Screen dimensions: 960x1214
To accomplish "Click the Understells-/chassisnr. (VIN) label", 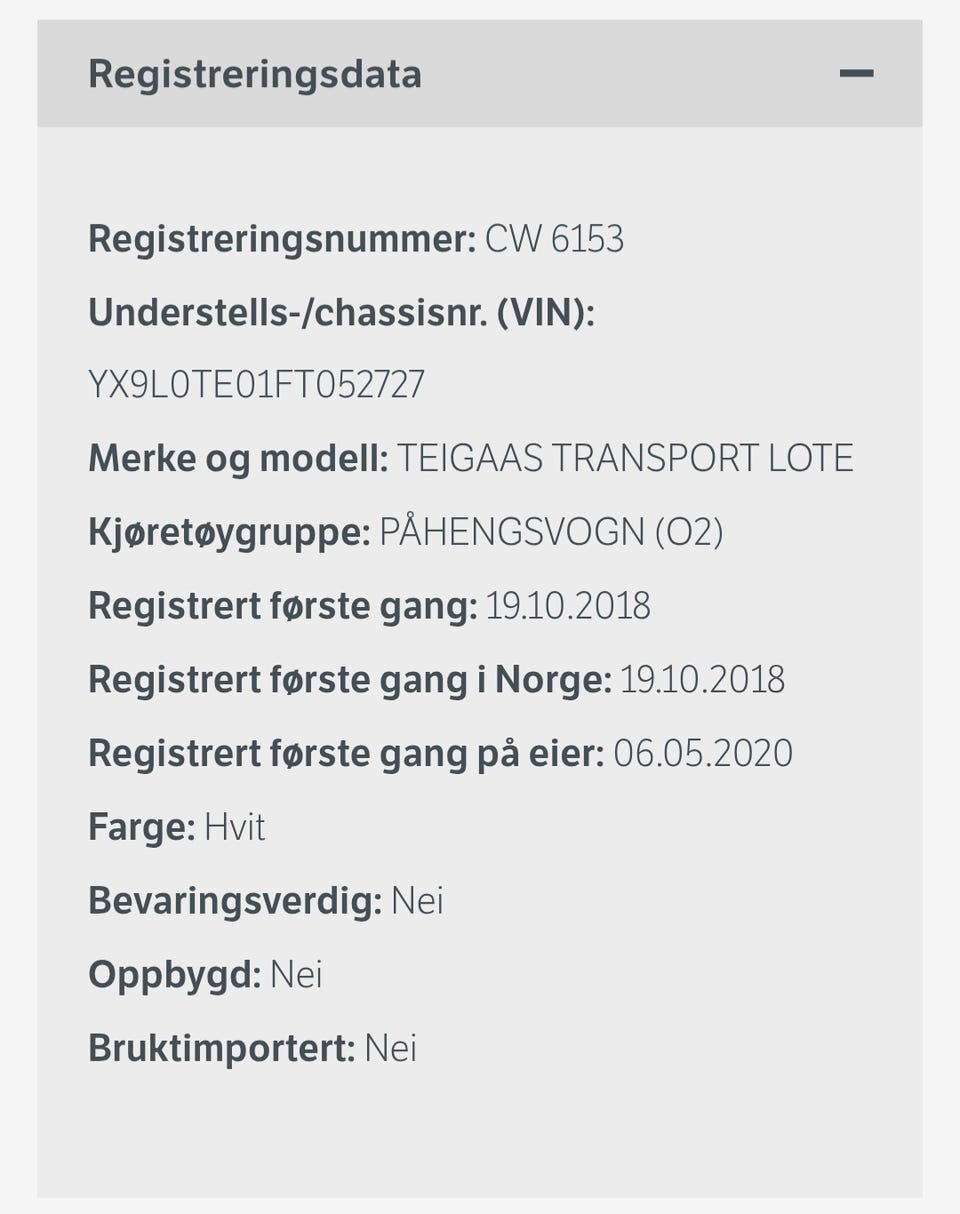I will click(x=341, y=313).
